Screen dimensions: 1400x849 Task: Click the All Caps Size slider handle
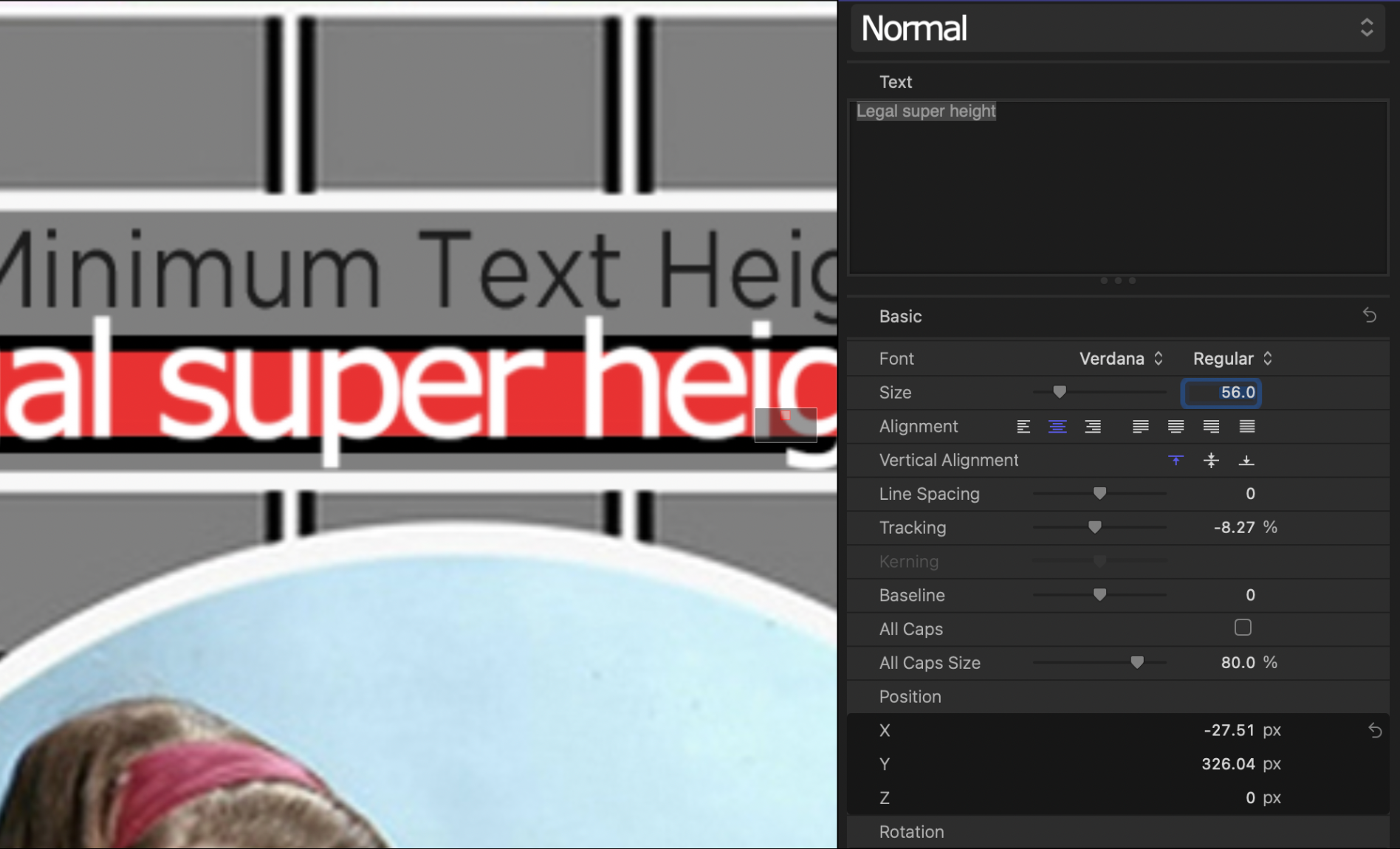(x=1137, y=662)
